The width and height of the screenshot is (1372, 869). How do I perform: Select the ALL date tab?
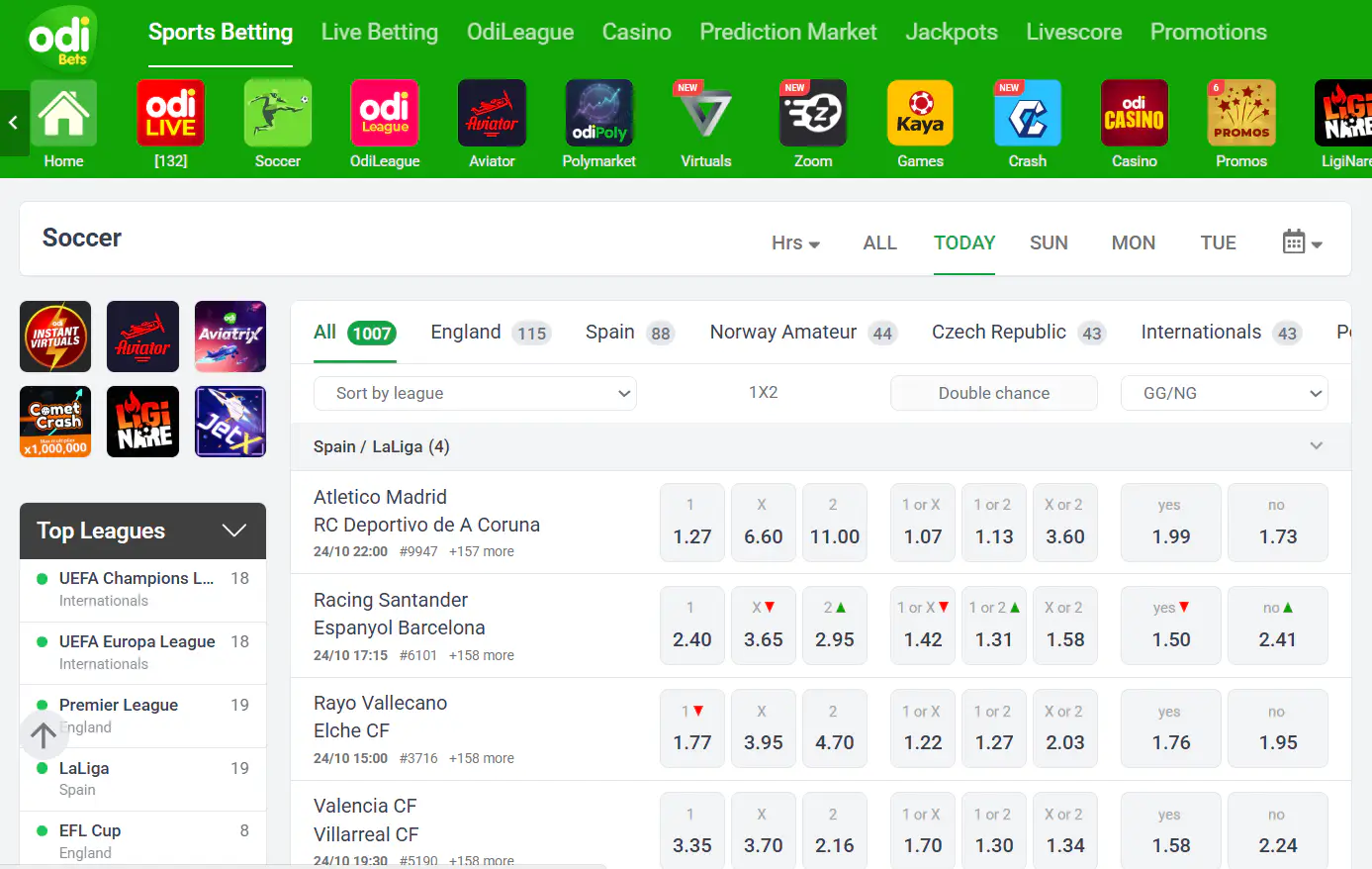pyautogui.click(x=879, y=242)
